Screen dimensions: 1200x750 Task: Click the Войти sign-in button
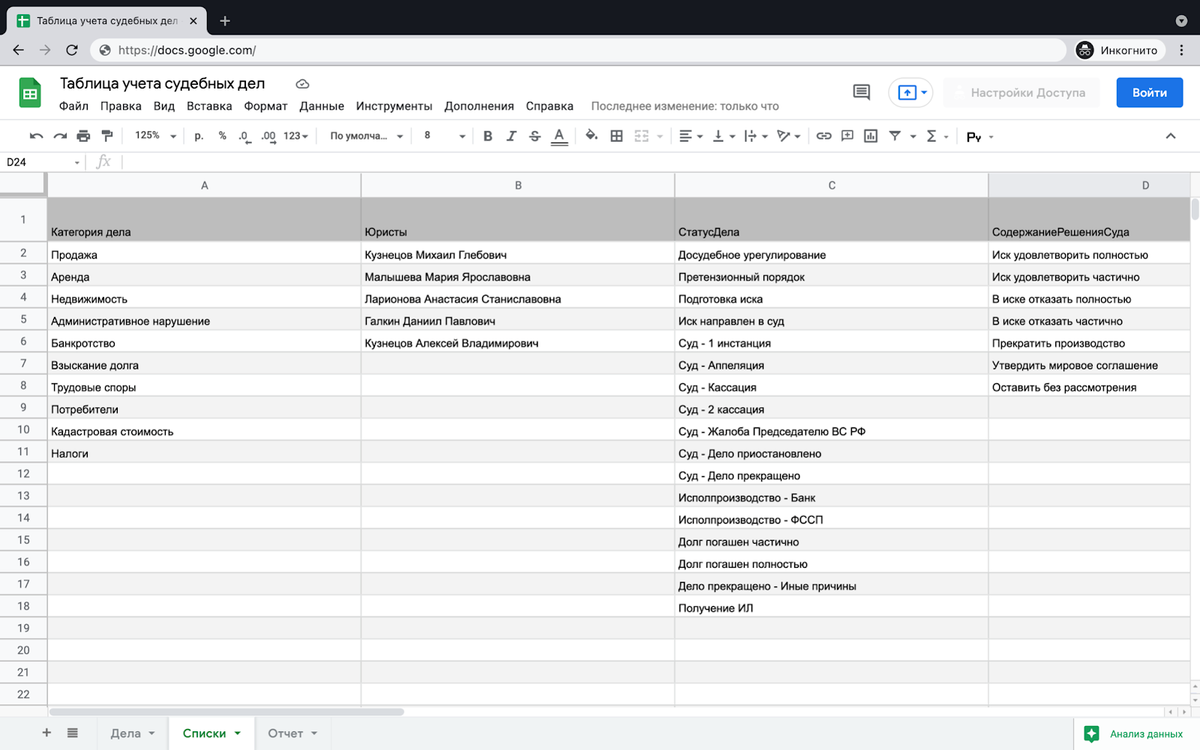click(1149, 93)
